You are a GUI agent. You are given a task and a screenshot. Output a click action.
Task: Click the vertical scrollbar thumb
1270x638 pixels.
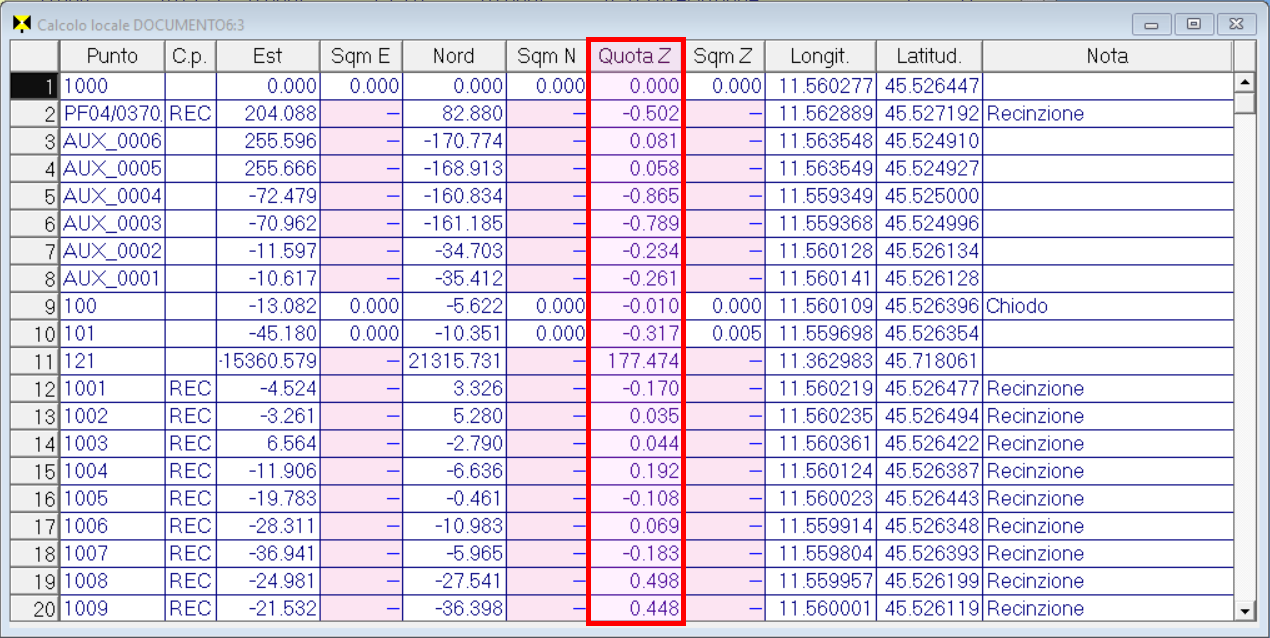click(x=1245, y=103)
